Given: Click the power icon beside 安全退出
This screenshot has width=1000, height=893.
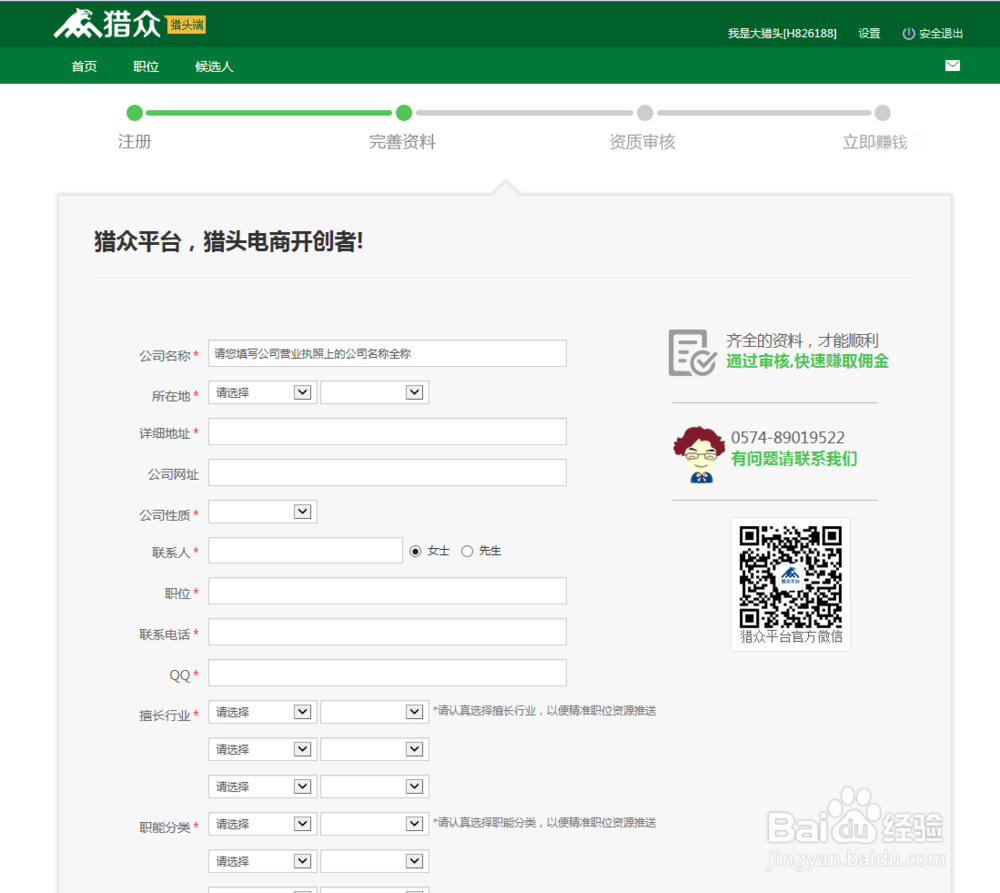Looking at the screenshot, I should point(909,32).
